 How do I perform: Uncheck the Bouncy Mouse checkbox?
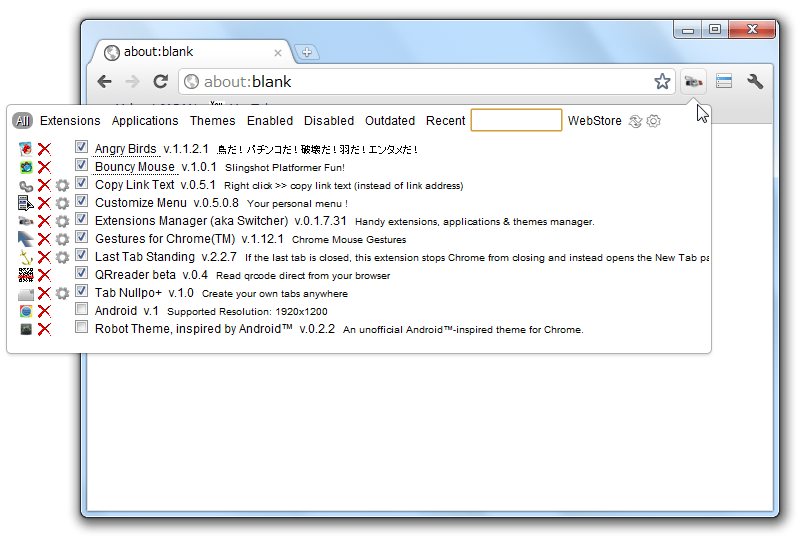(x=81, y=165)
